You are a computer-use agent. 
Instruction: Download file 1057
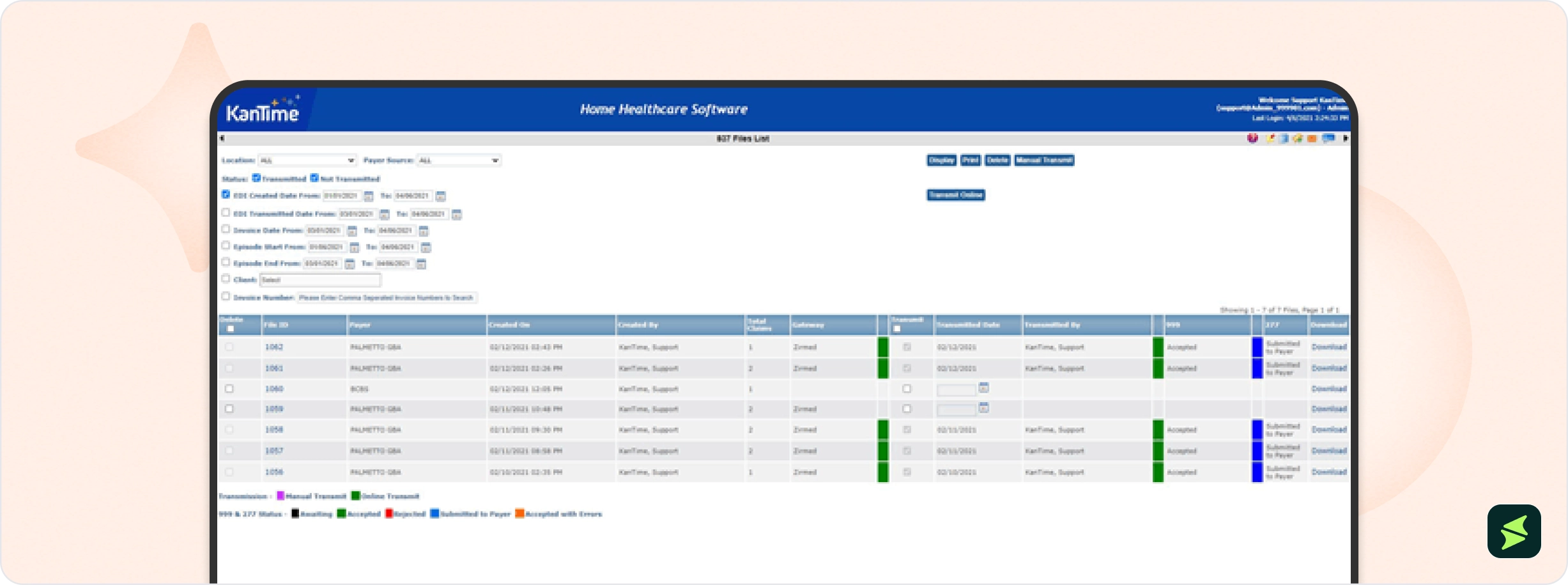point(1329,451)
